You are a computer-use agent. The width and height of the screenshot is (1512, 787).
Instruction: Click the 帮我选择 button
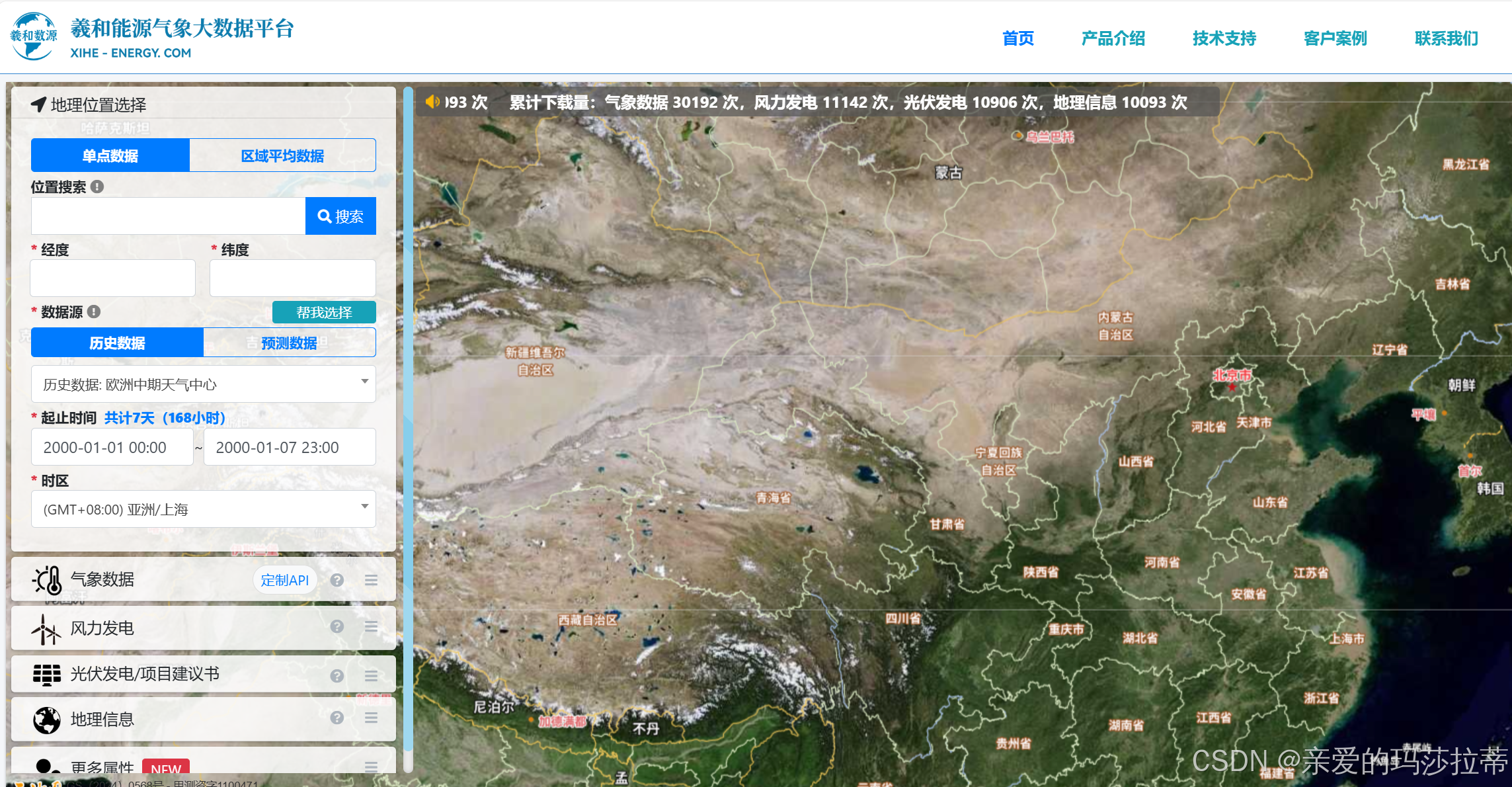coord(324,312)
